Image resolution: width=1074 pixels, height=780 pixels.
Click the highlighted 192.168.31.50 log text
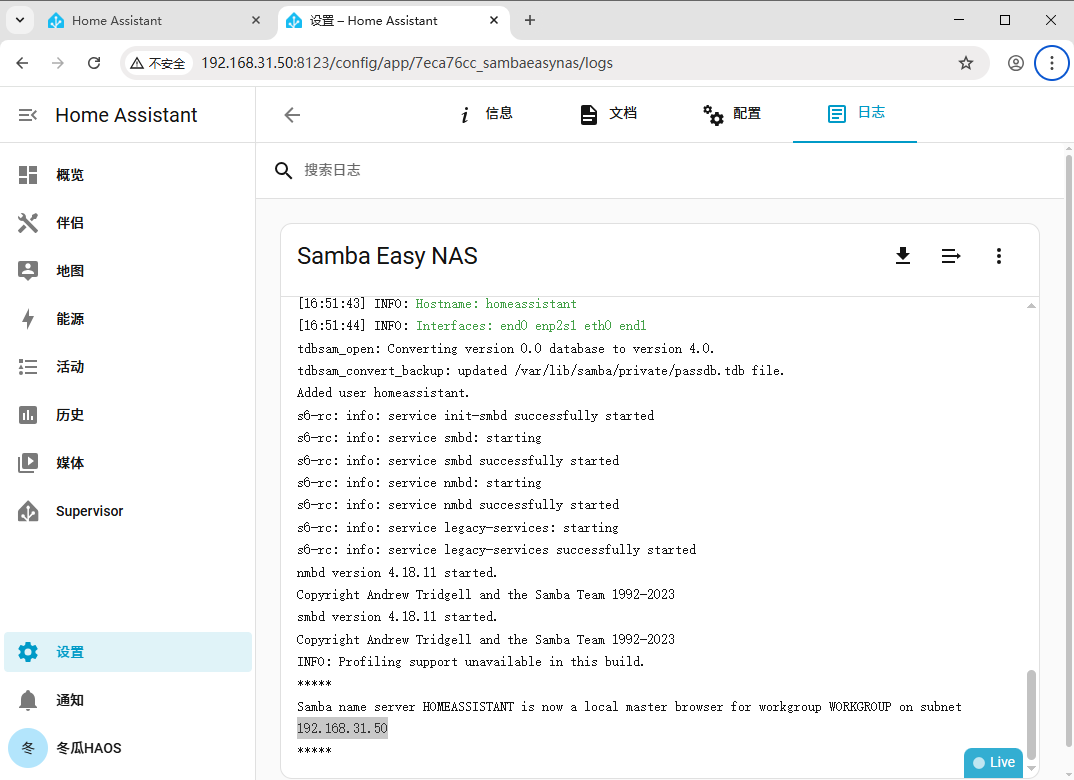[x=342, y=729]
